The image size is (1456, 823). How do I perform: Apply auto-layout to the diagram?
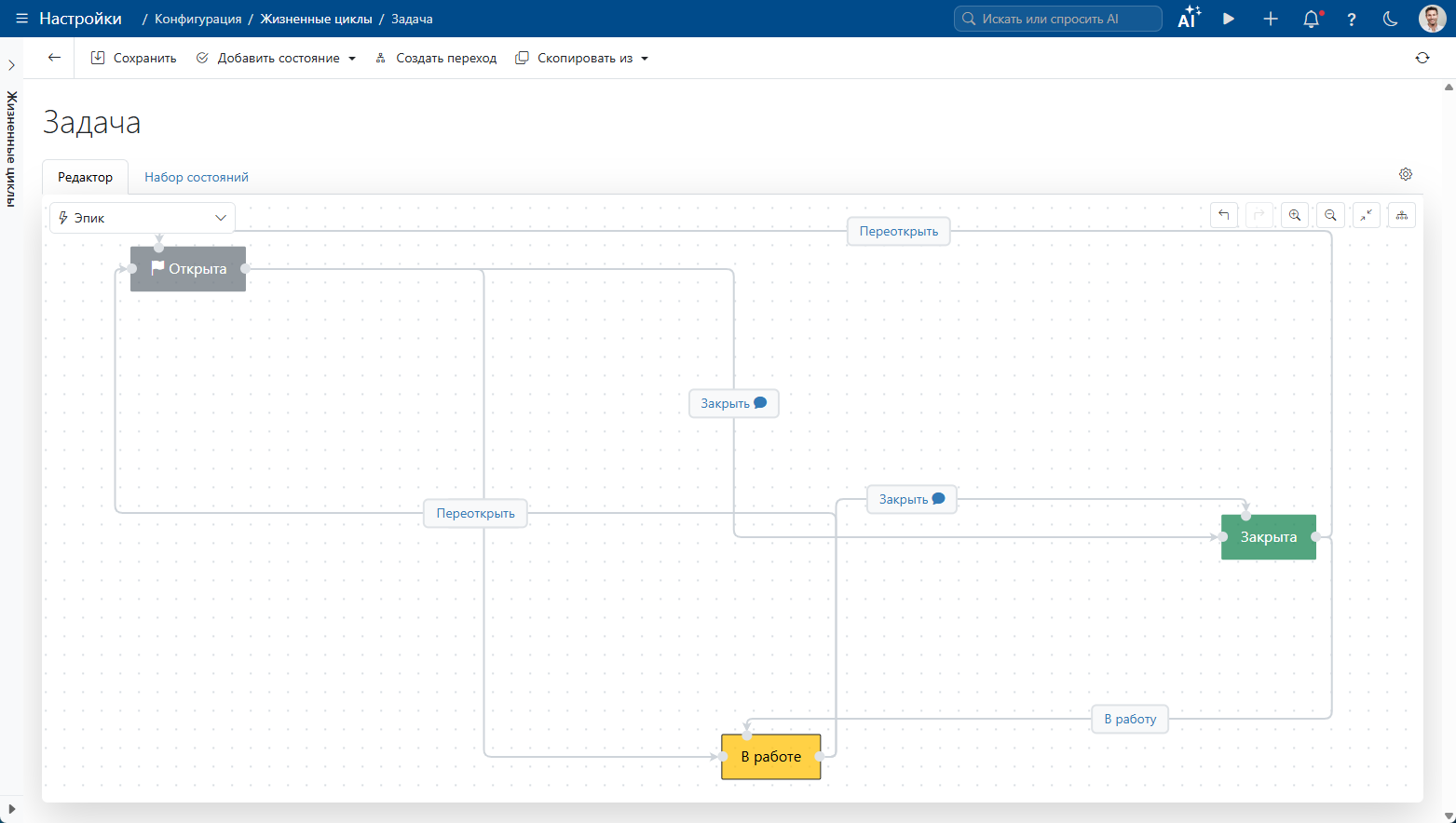(1401, 215)
